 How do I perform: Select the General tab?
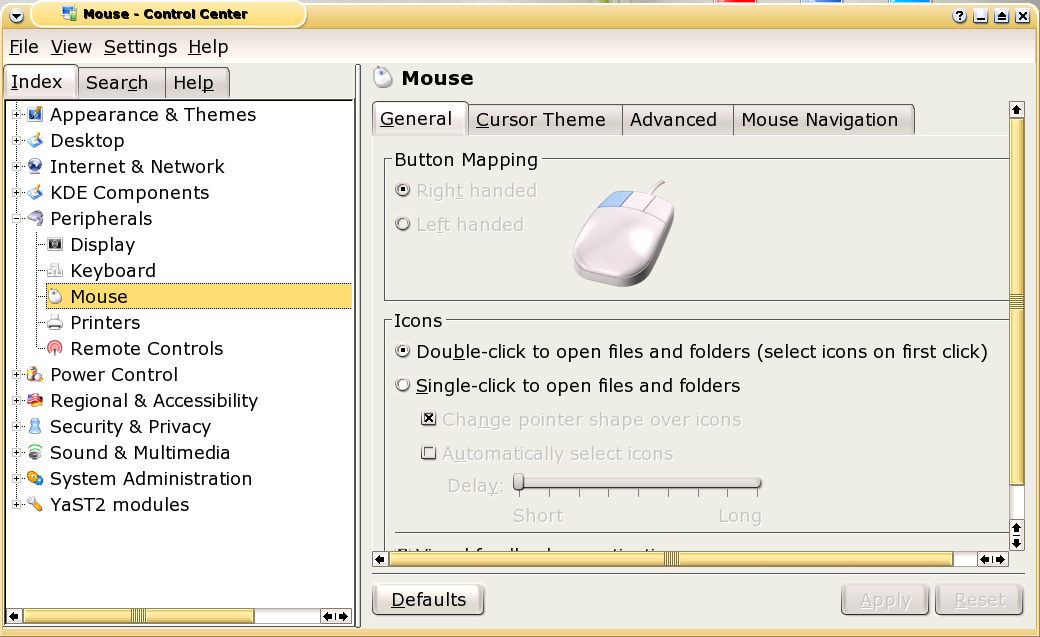point(420,118)
